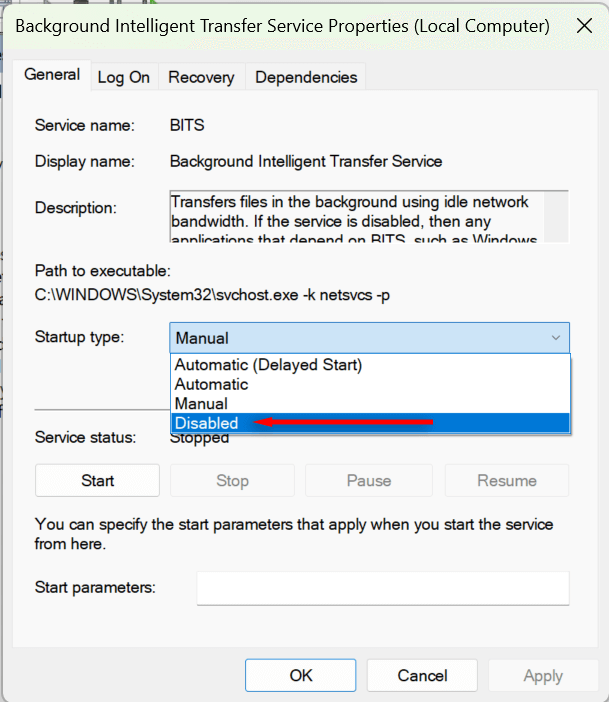This screenshot has width=609, height=702.
Task: Dismiss the dialog with Cancel
Action: pyautogui.click(x=422, y=676)
